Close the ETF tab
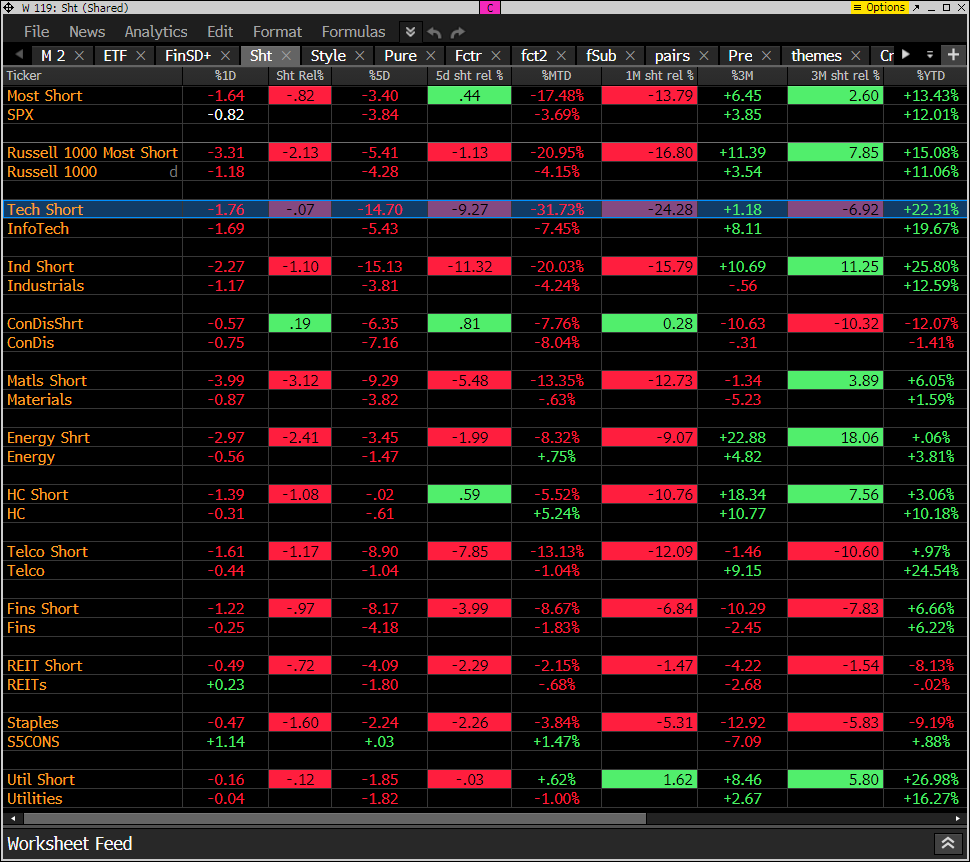Screen dimensions: 970x862 pyautogui.click(x=141, y=56)
